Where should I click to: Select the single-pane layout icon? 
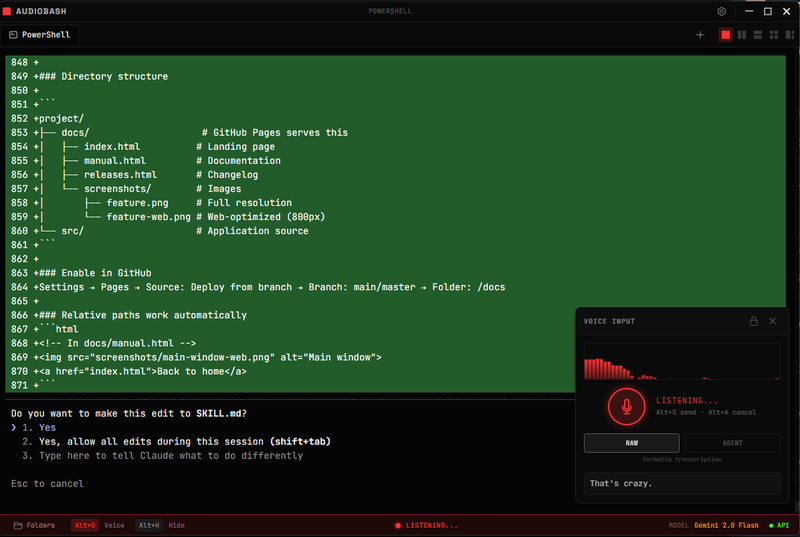[x=725, y=35]
